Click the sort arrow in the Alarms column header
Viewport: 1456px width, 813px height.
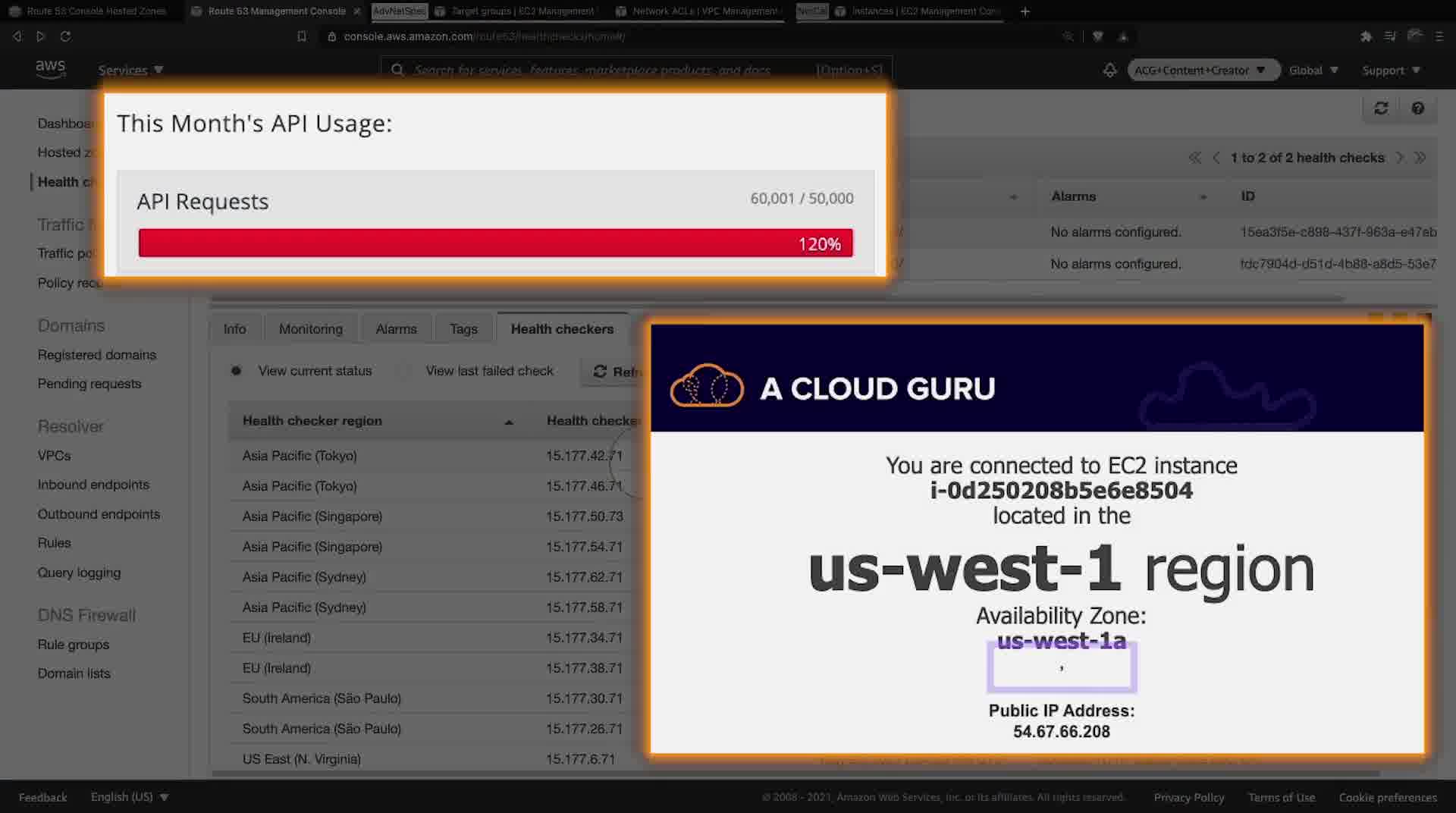(x=1203, y=197)
